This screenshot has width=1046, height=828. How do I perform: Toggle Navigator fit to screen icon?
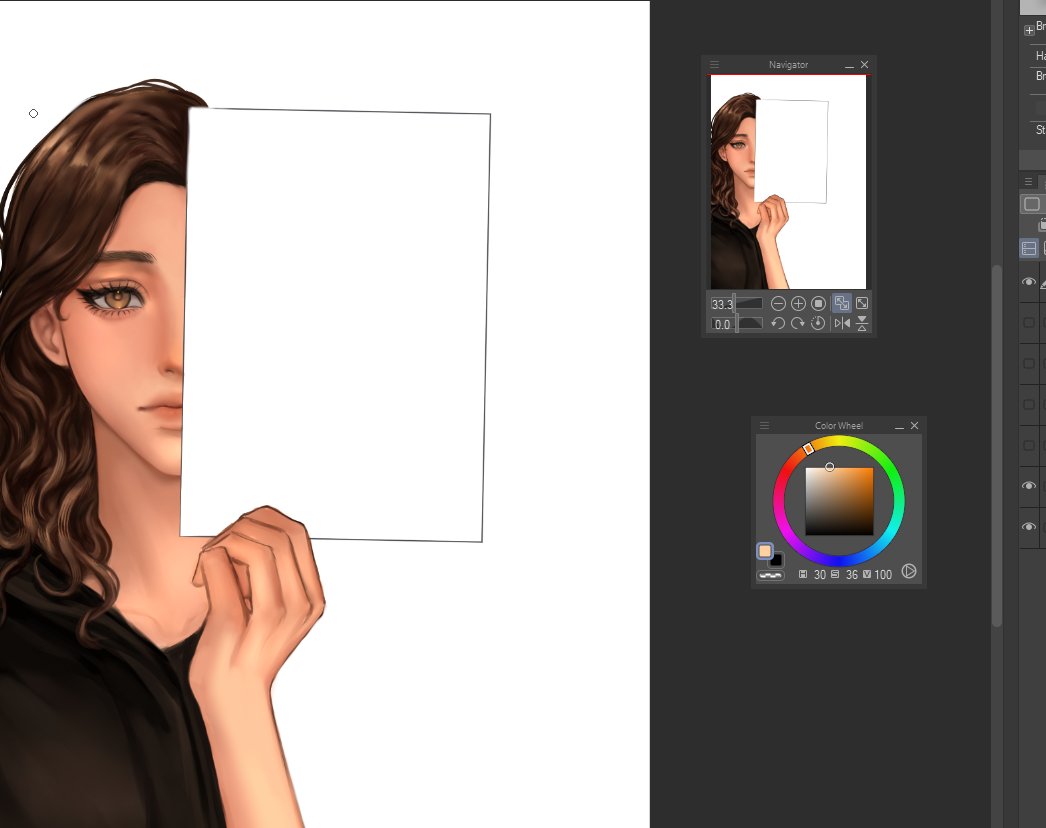point(842,303)
